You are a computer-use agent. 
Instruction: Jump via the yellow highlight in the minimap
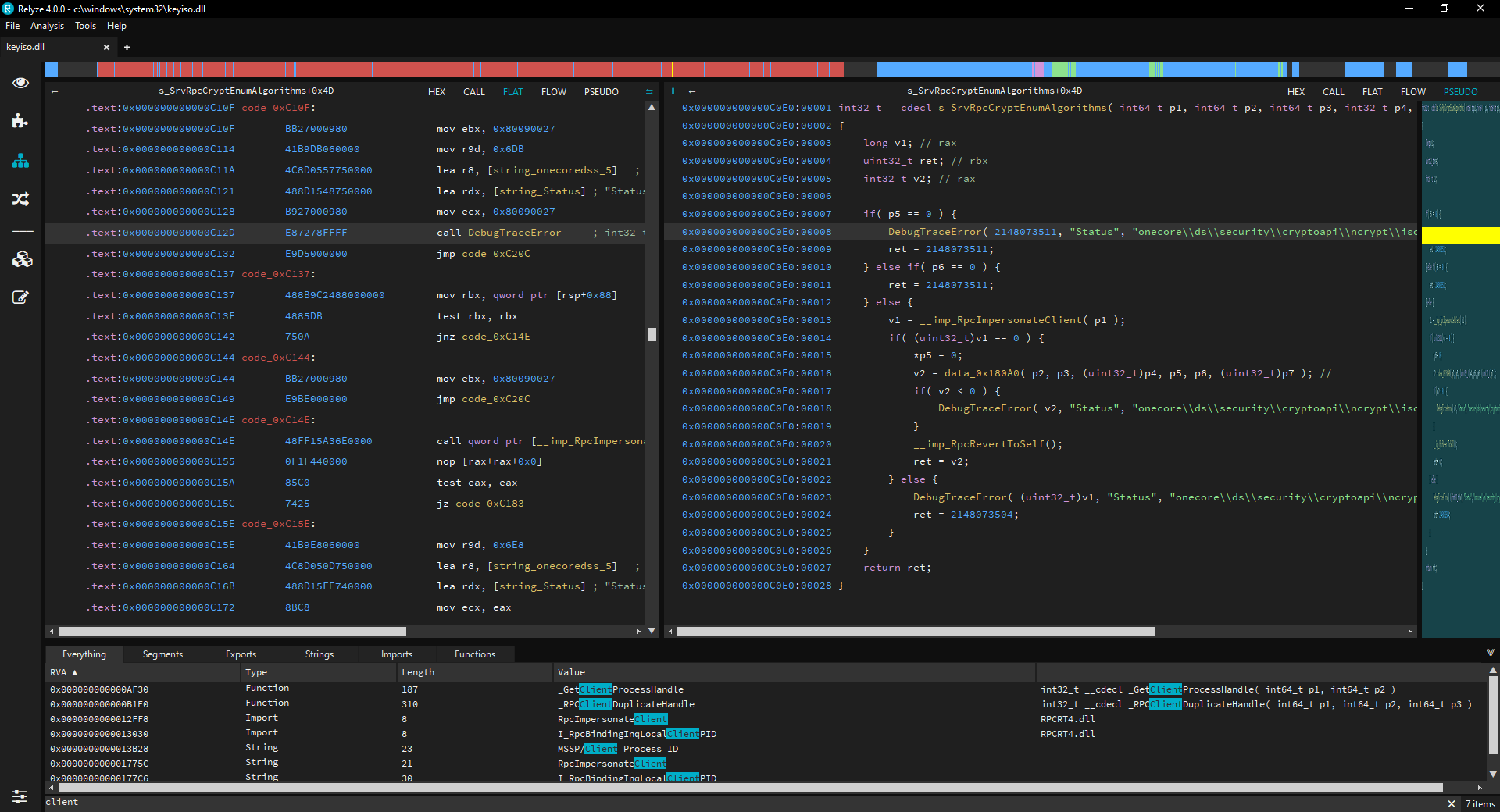point(1459,235)
